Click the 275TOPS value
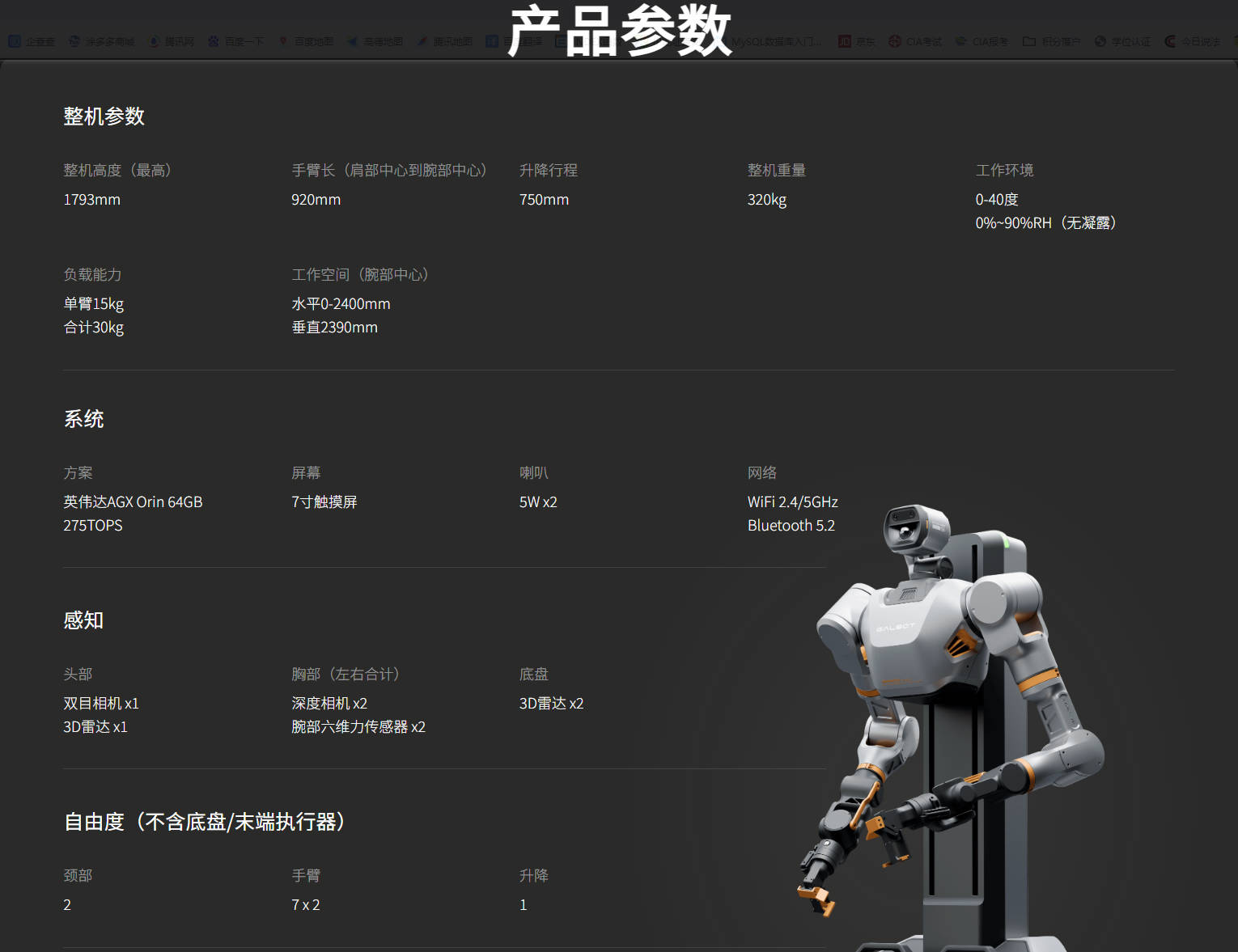Screen dimensions: 1238x952 [93, 526]
